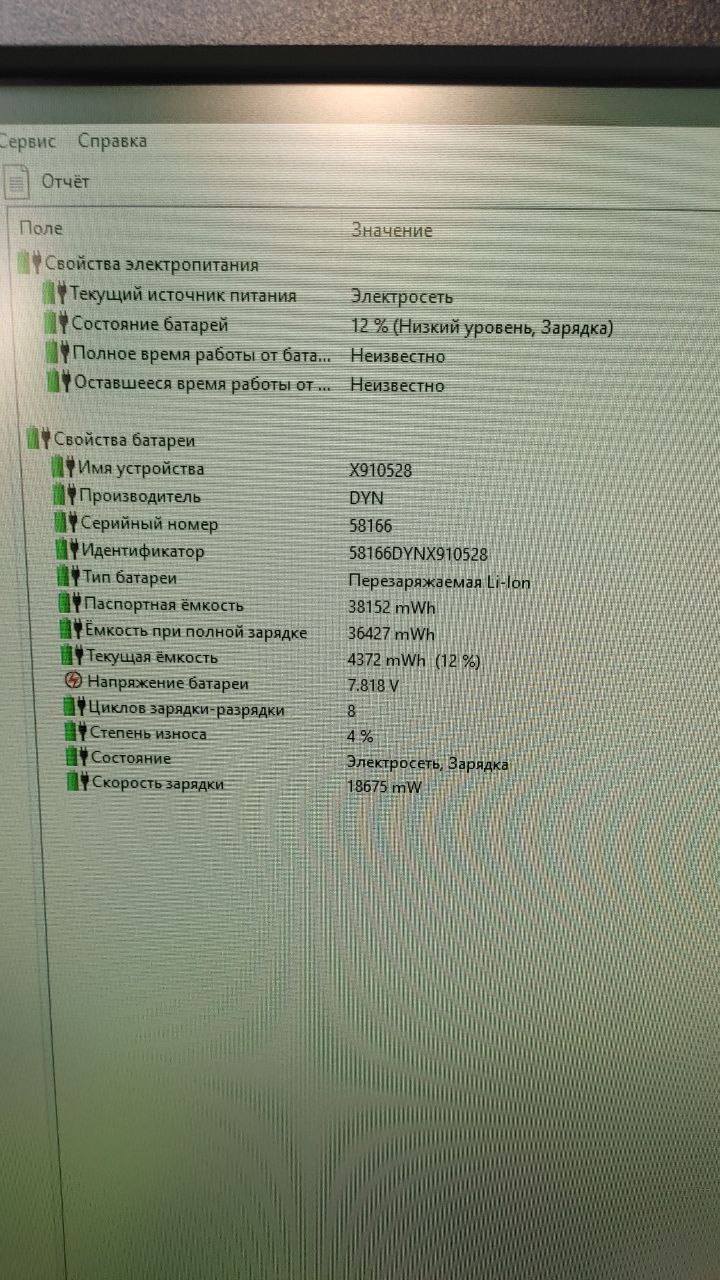720x1280 pixels.
Task: Select the Степень износа field label
Action: [149, 733]
